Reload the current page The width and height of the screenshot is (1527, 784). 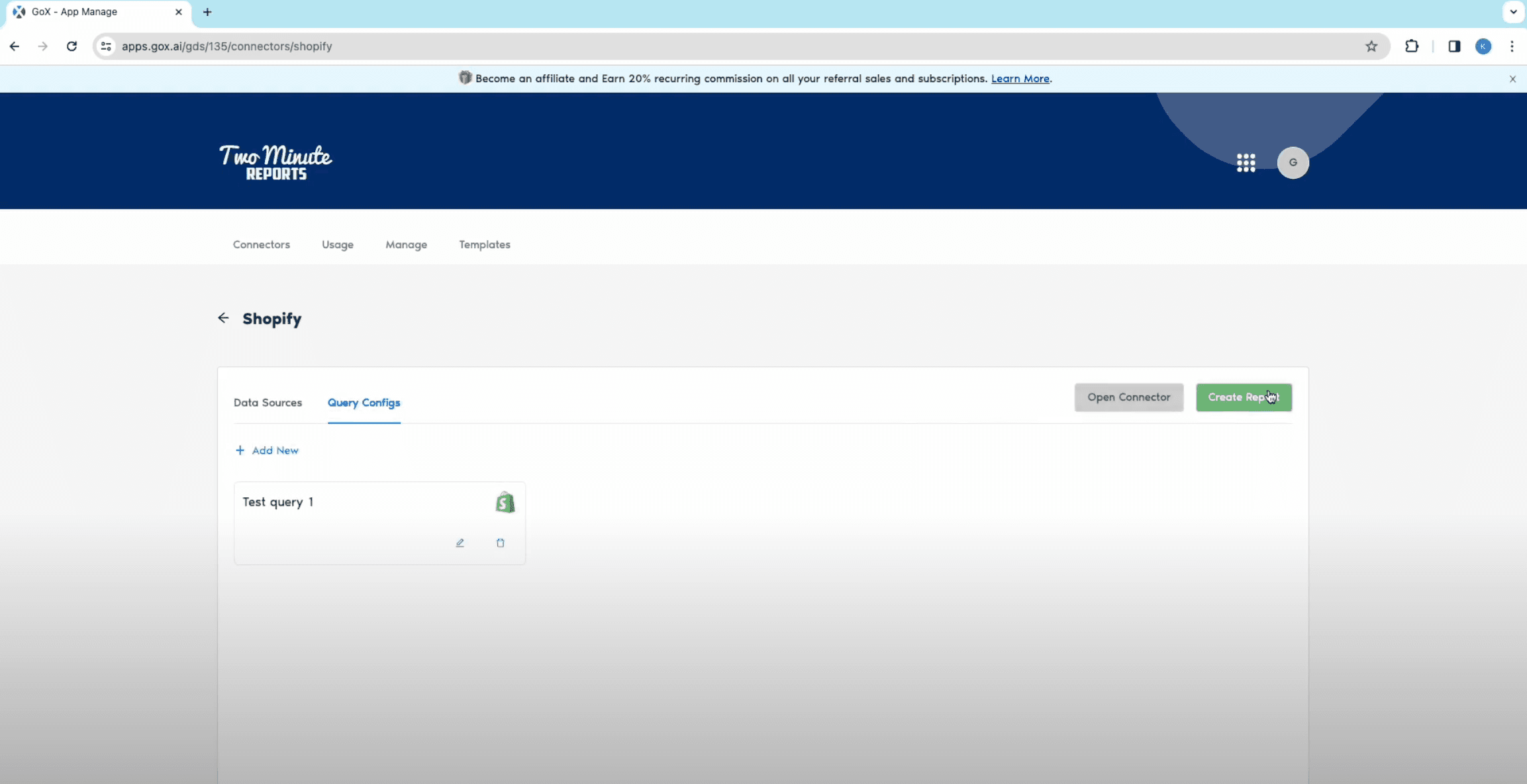pos(72,46)
